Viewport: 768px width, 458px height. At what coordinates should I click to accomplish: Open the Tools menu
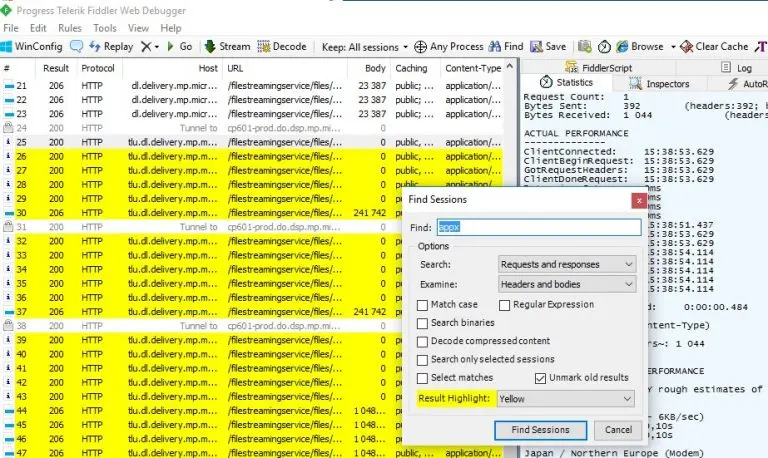105,28
